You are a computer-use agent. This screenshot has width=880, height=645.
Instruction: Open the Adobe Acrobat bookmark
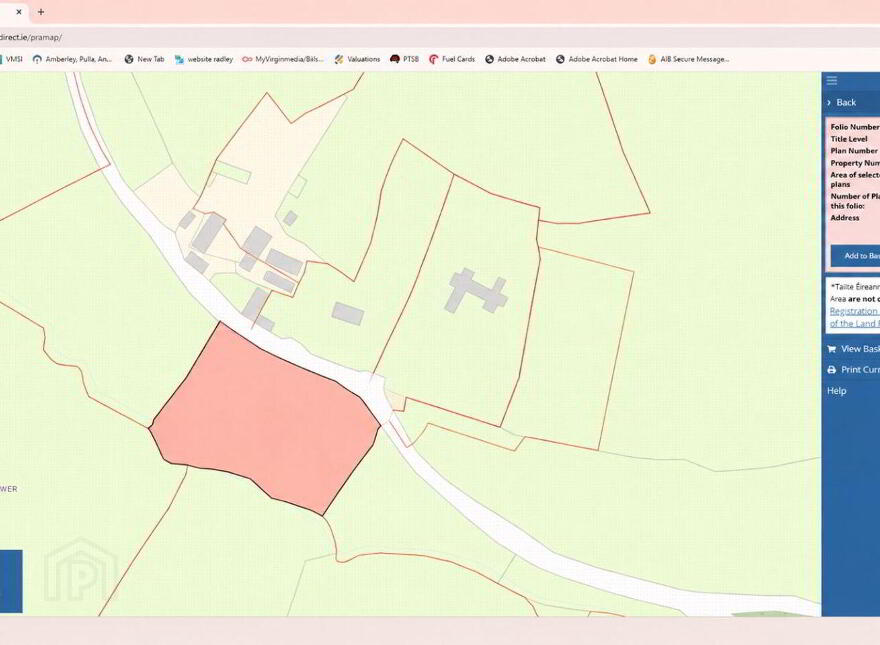(515, 59)
